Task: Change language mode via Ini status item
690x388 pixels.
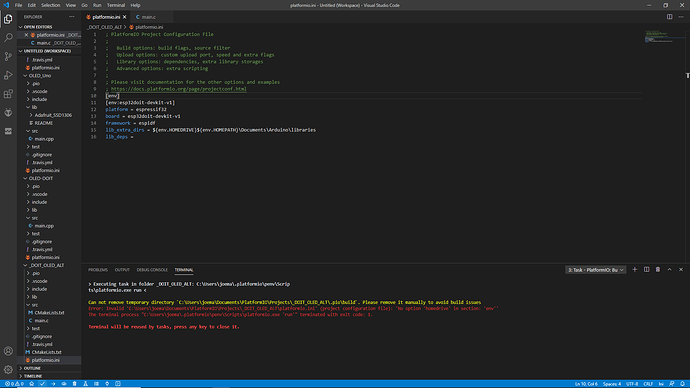Action: click(661, 384)
